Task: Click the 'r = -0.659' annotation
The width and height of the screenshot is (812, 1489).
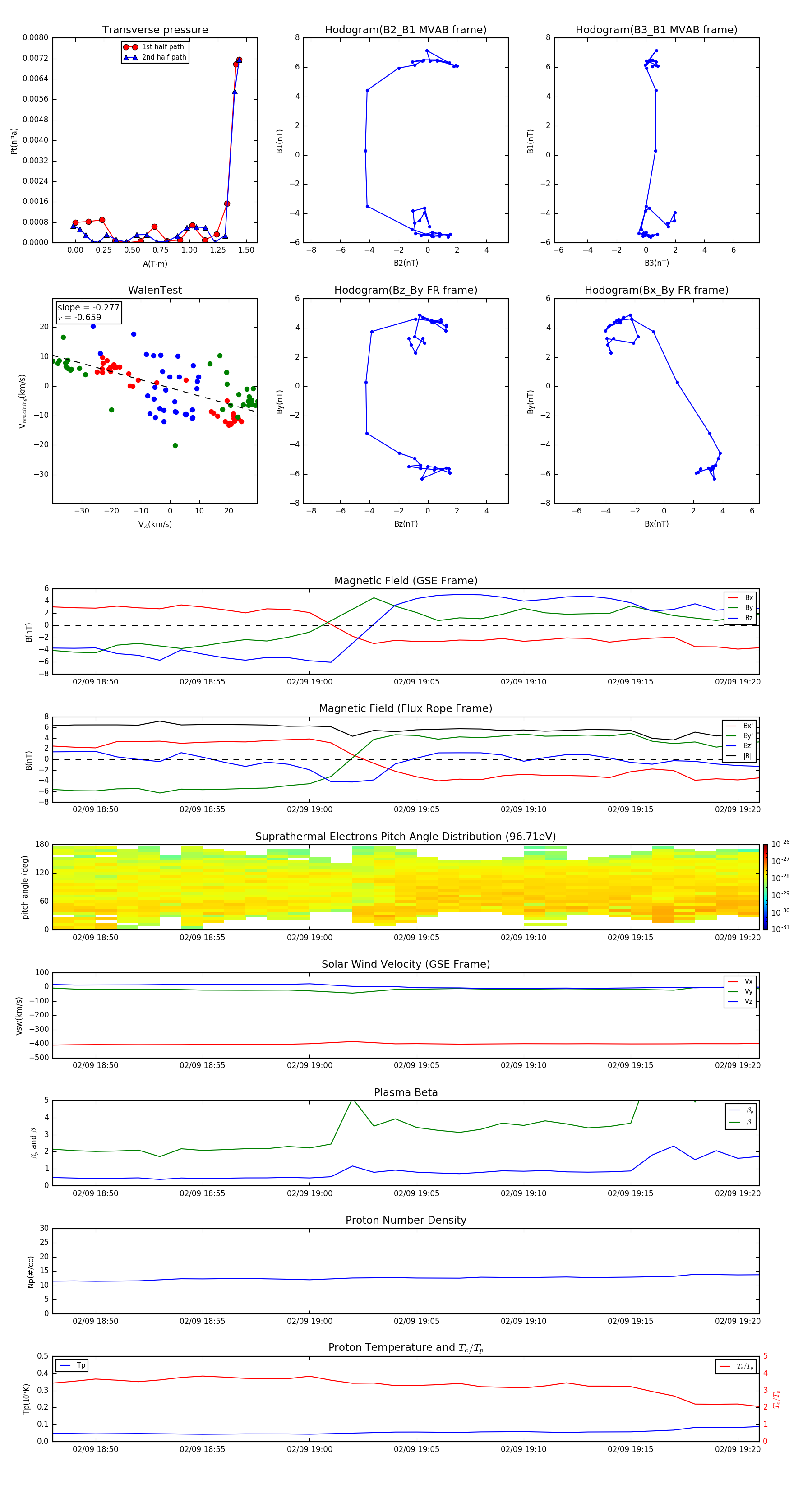Action: (80, 317)
